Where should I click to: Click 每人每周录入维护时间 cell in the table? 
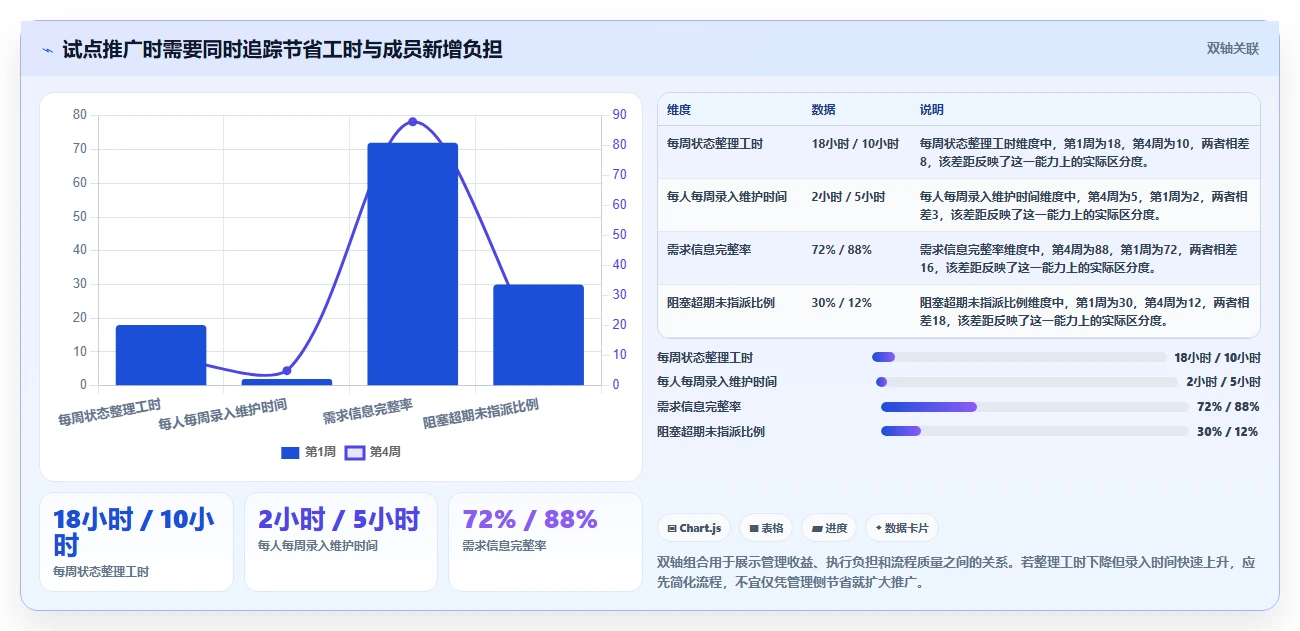[x=727, y=197]
